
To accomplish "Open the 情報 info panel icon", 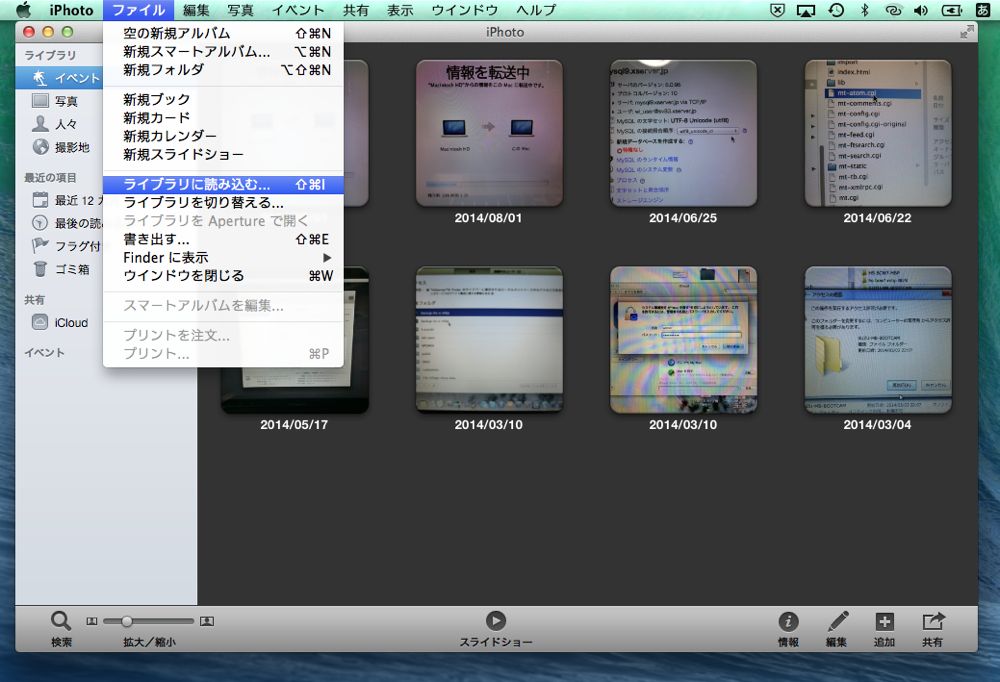I will click(788, 621).
